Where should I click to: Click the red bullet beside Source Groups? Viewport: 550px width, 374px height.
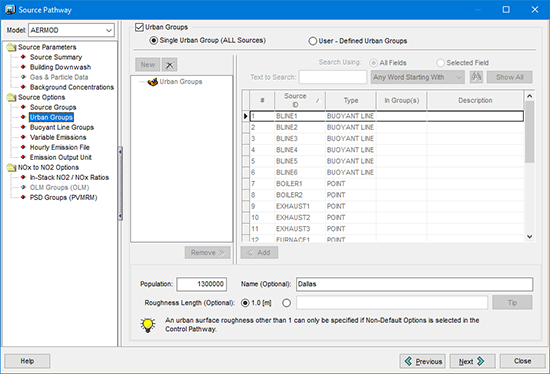23,107
